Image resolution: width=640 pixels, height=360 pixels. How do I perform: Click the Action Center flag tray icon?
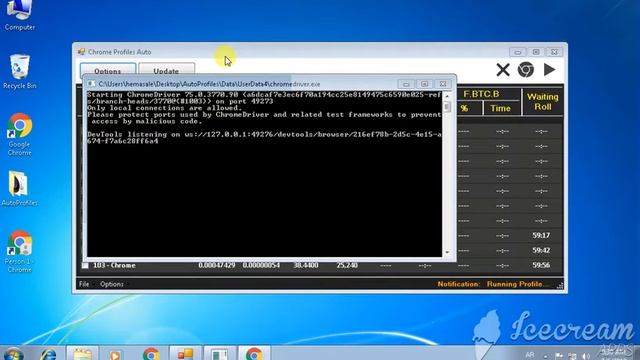pyautogui.click(x=559, y=356)
